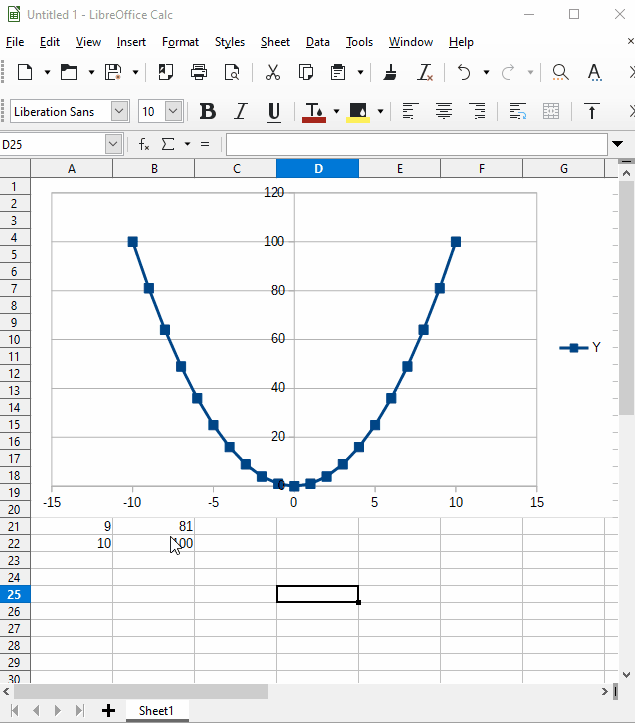Screen dimensions: 635x723
Task: Add a new sheet with plus button
Action: pos(108,711)
